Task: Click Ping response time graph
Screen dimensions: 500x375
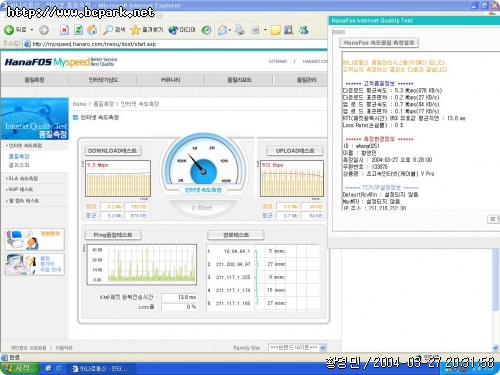Action: [142, 265]
